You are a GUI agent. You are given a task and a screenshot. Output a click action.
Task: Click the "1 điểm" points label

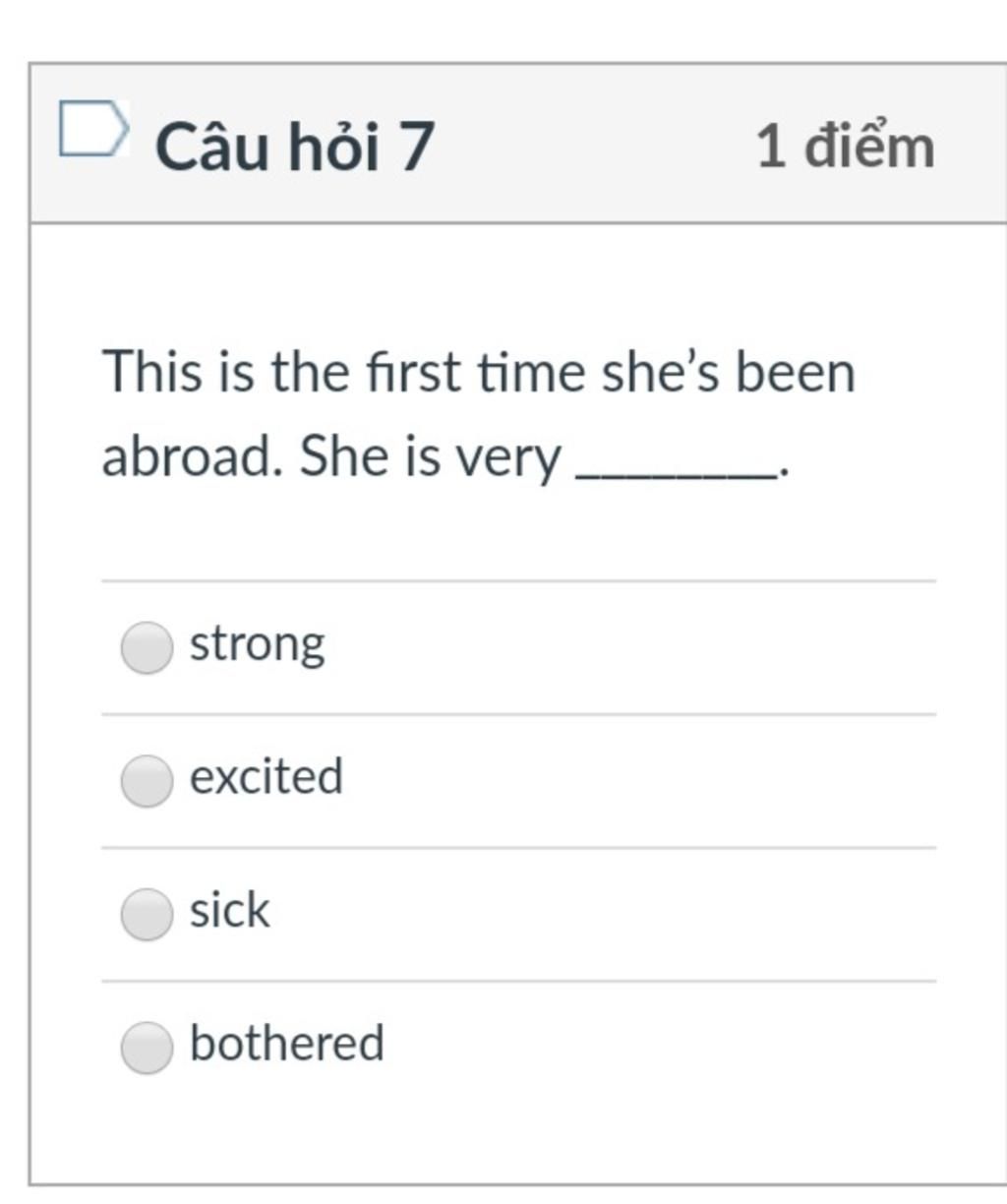[846, 146]
